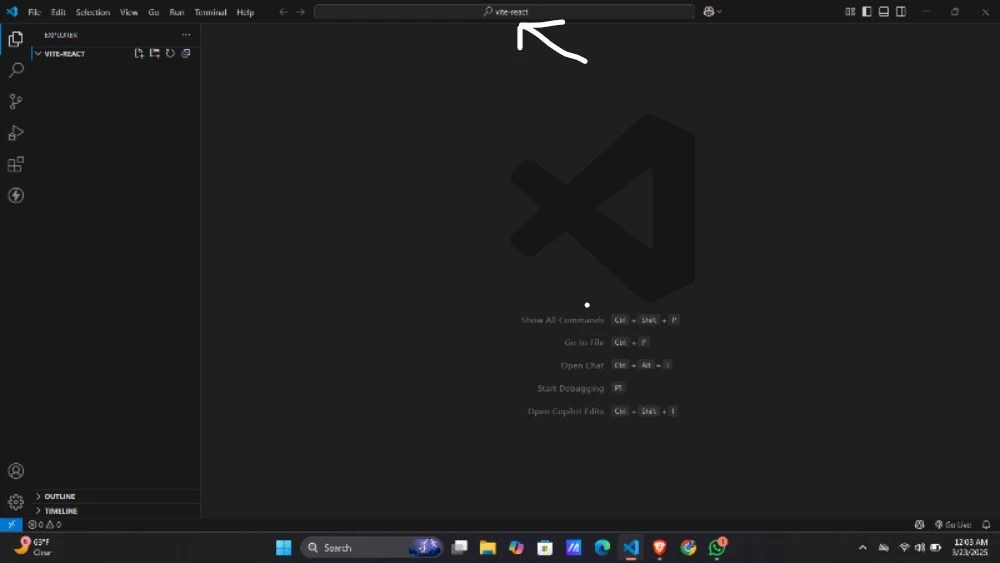Open the Terminal menu
The width and height of the screenshot is (1000, 563).
[210, 12]
